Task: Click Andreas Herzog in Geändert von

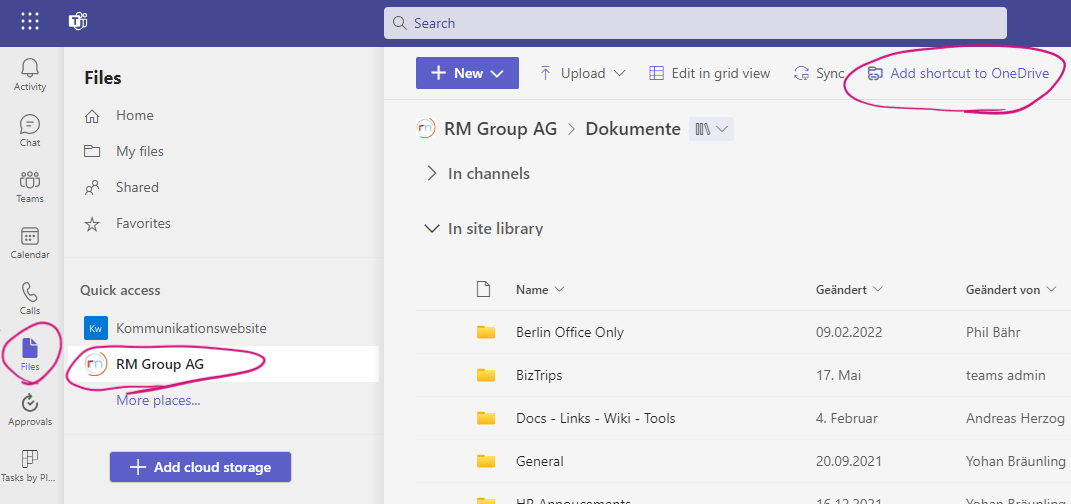Action: click(1016, 418)
